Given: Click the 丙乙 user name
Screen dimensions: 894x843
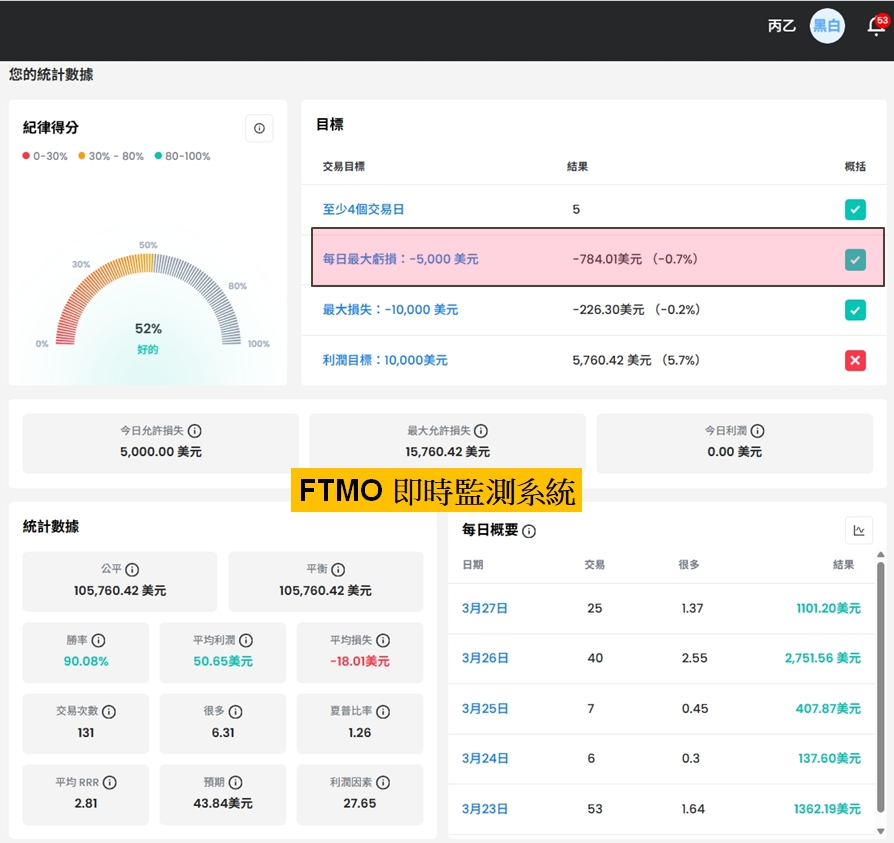Looking at the screenshot, I should (x=782, y=26).
